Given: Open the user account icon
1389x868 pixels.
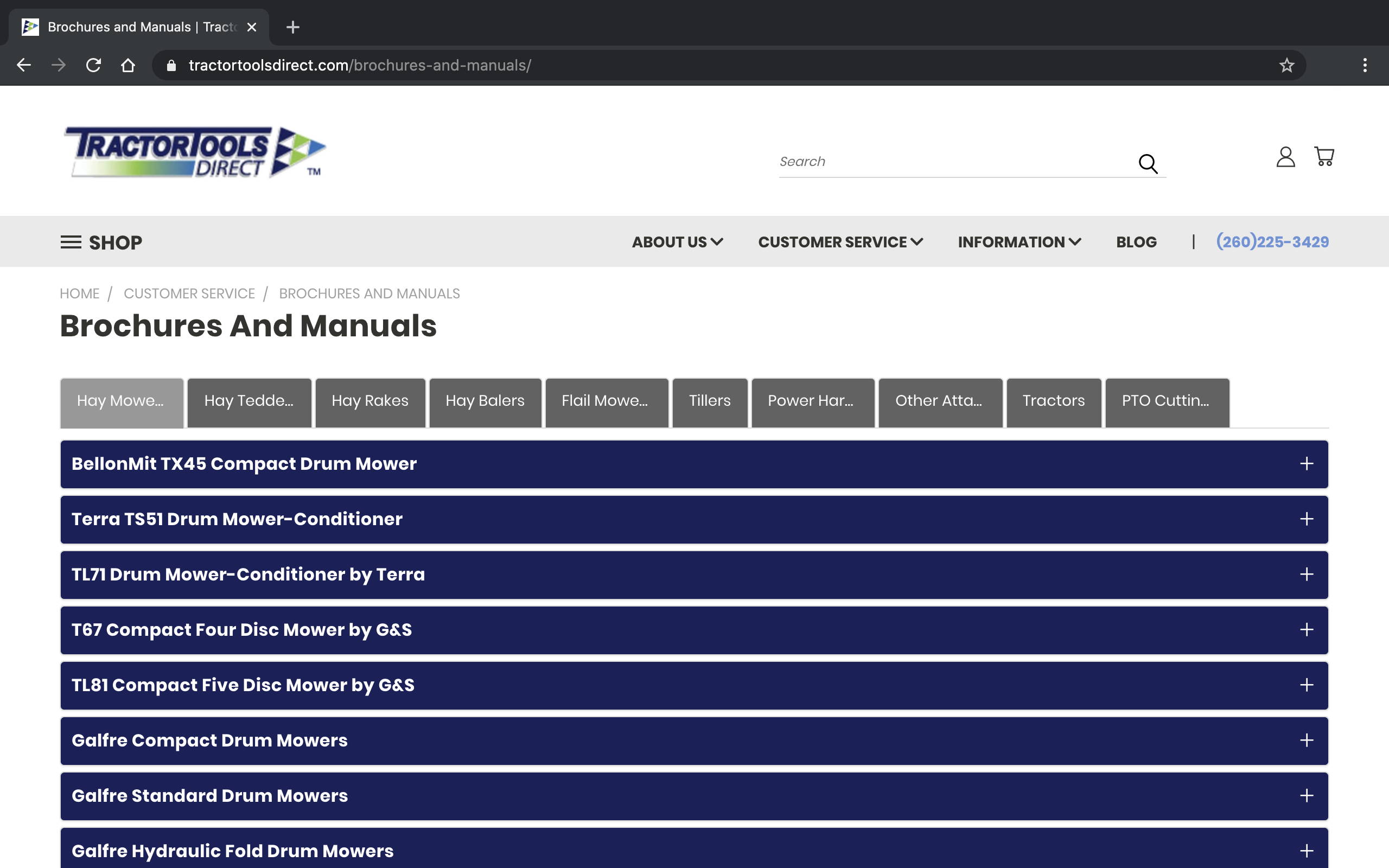Looking at the screenshot, I should 1285,157.
